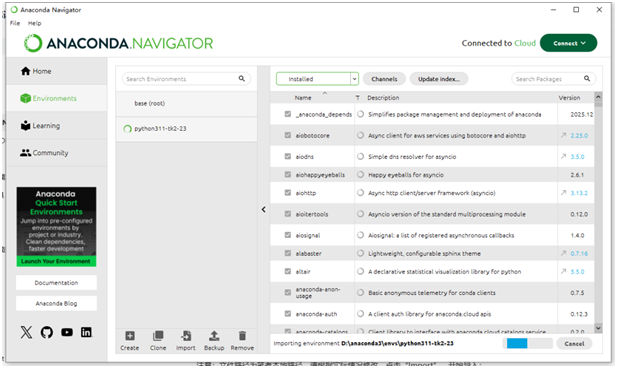Toggle the aioitertools package checkbox

(288, 214)
